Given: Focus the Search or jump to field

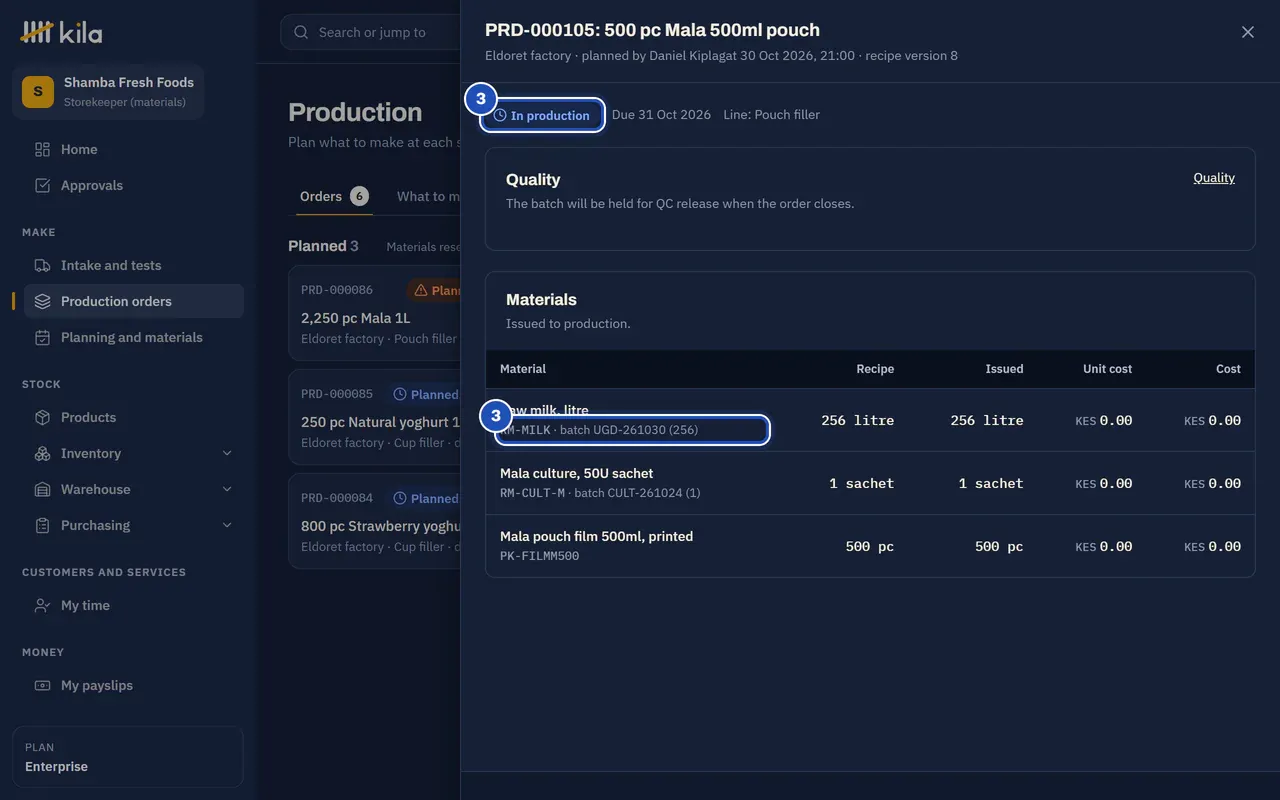Looking at the screenshot, I should [x=370, y=32].
